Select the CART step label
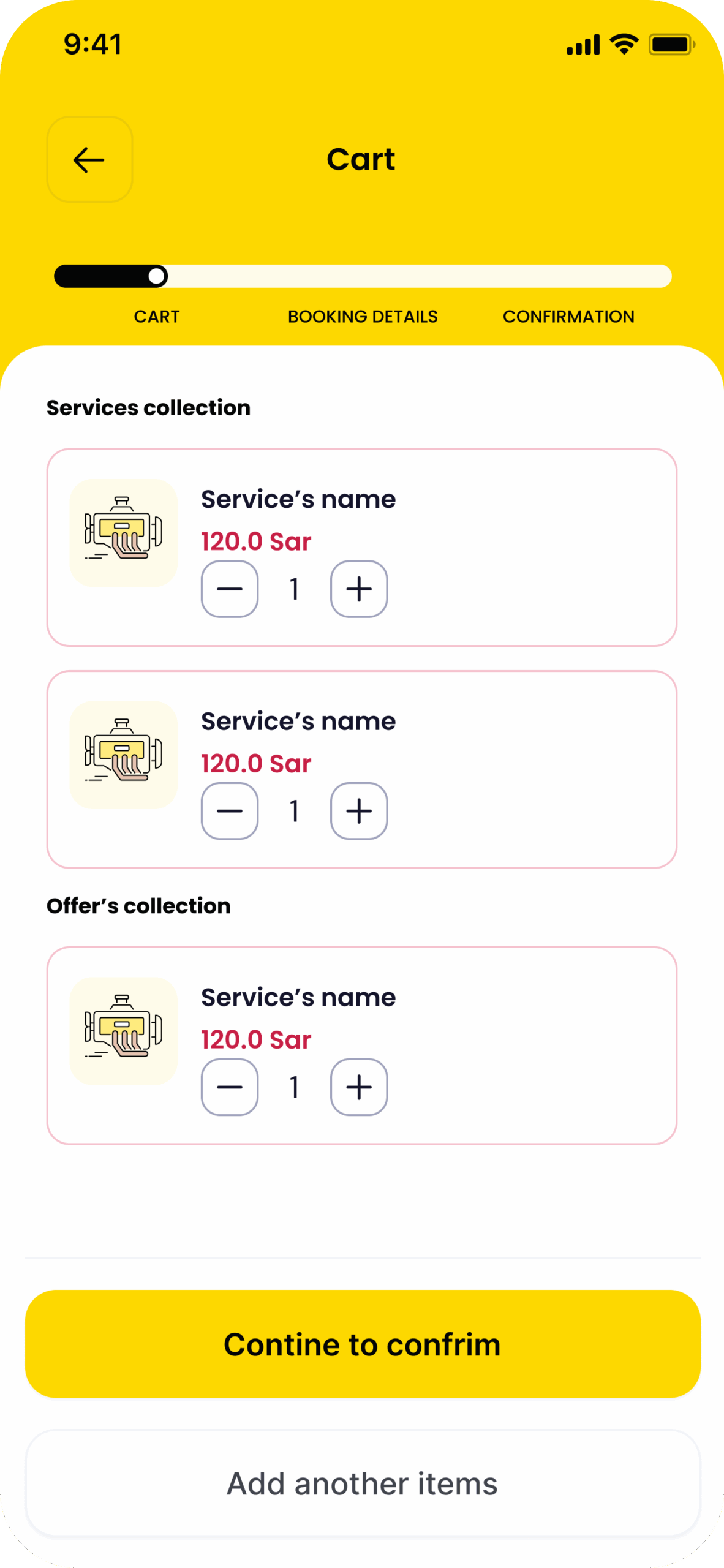Viewport: 724px width, 1568px height. tap(157, 317)
